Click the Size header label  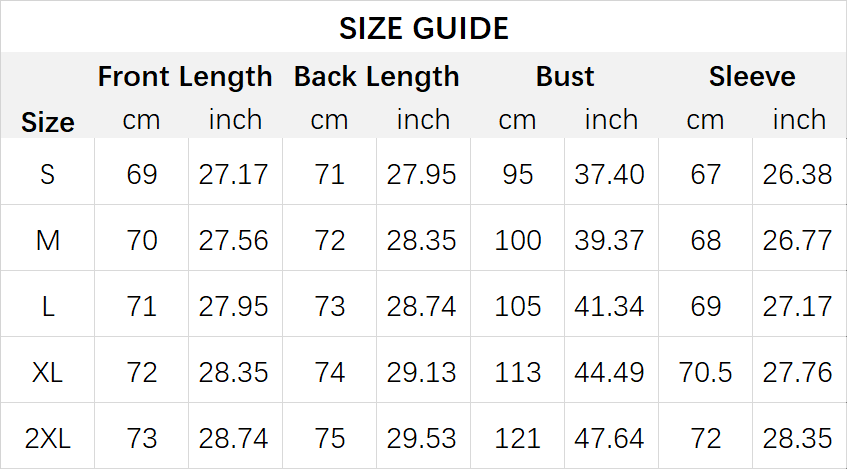48,122
